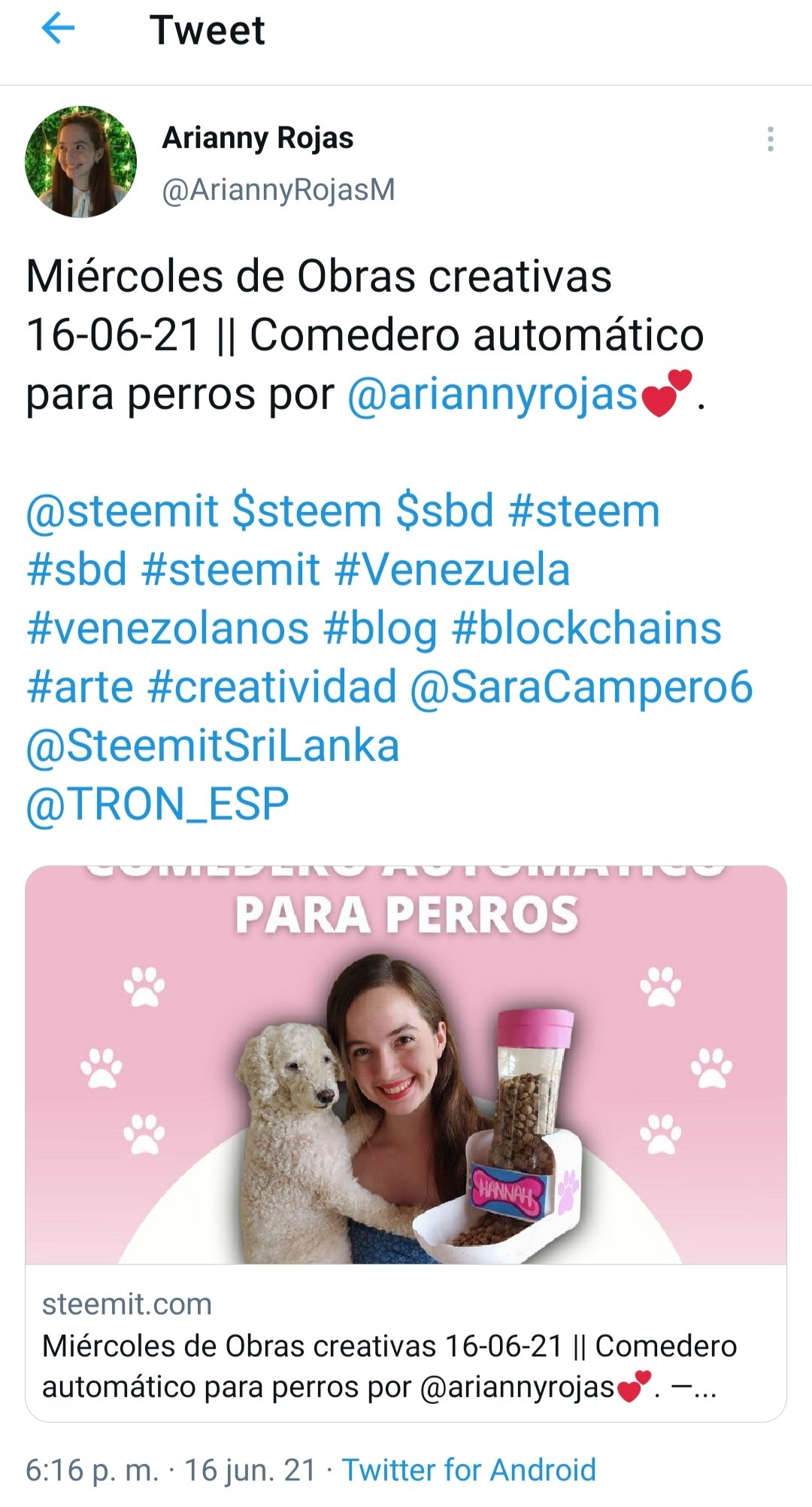Open the Para Perros link preview image

pyautogui.click(x=406, y=1065)
